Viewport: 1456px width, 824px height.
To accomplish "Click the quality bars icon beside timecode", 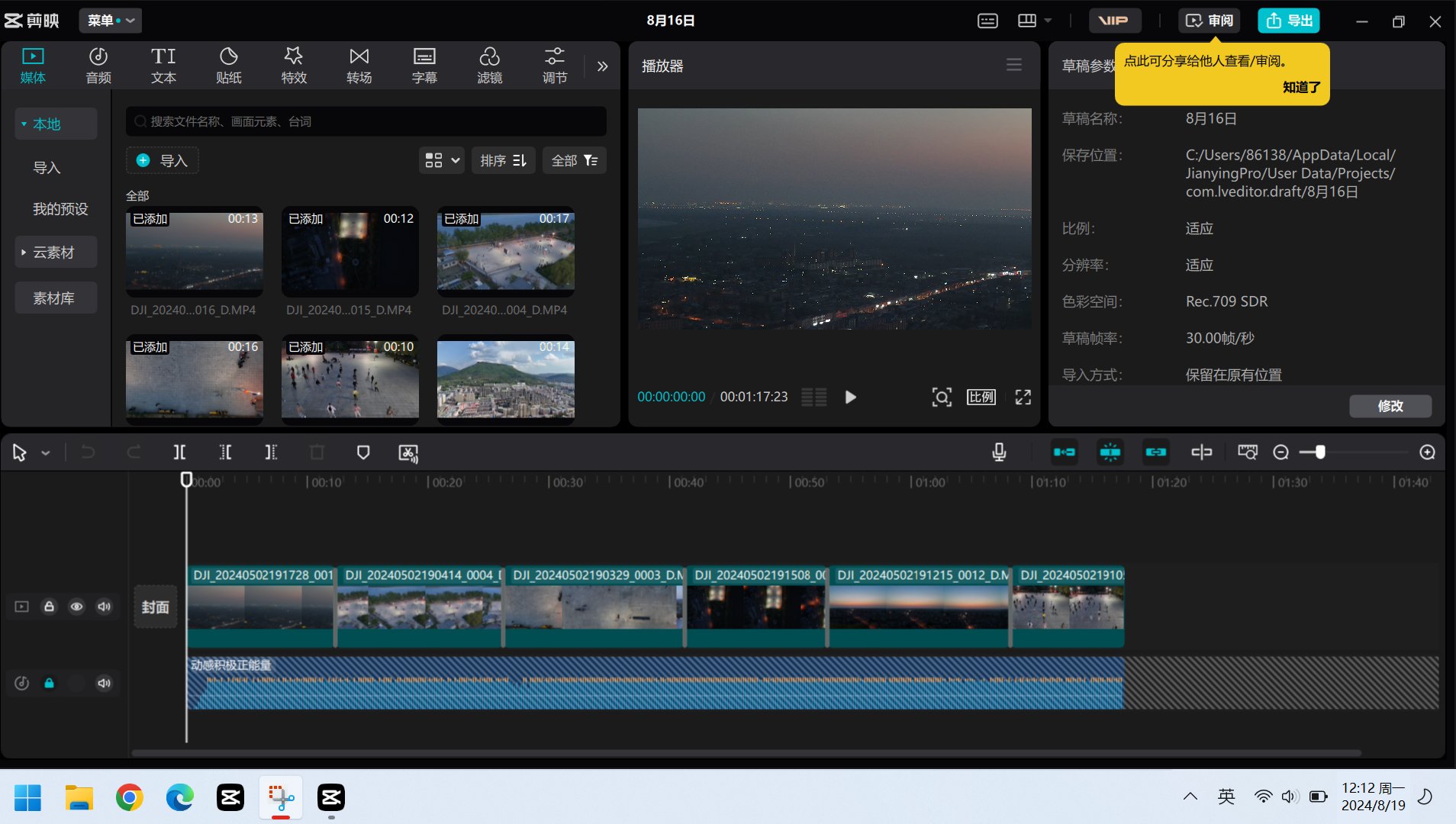I will 814,397.
